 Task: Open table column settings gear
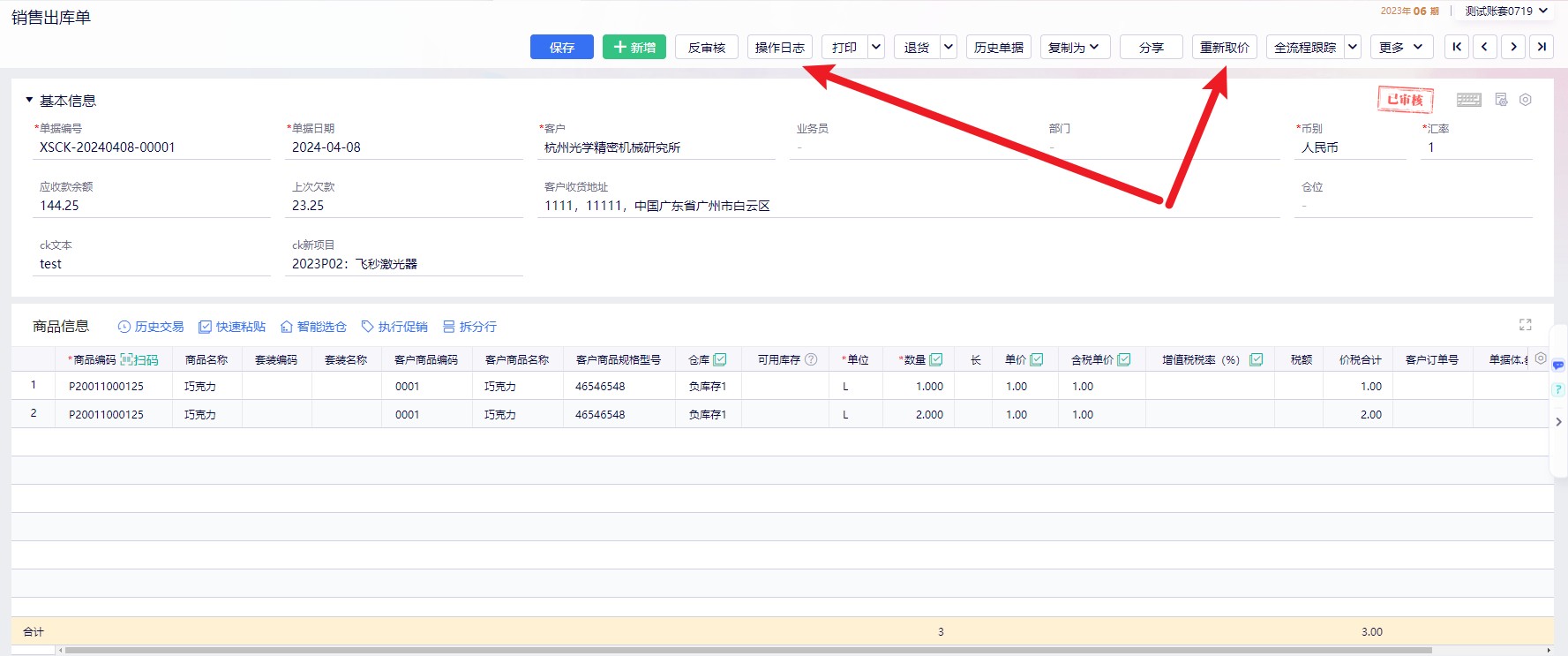[1541, 358]
